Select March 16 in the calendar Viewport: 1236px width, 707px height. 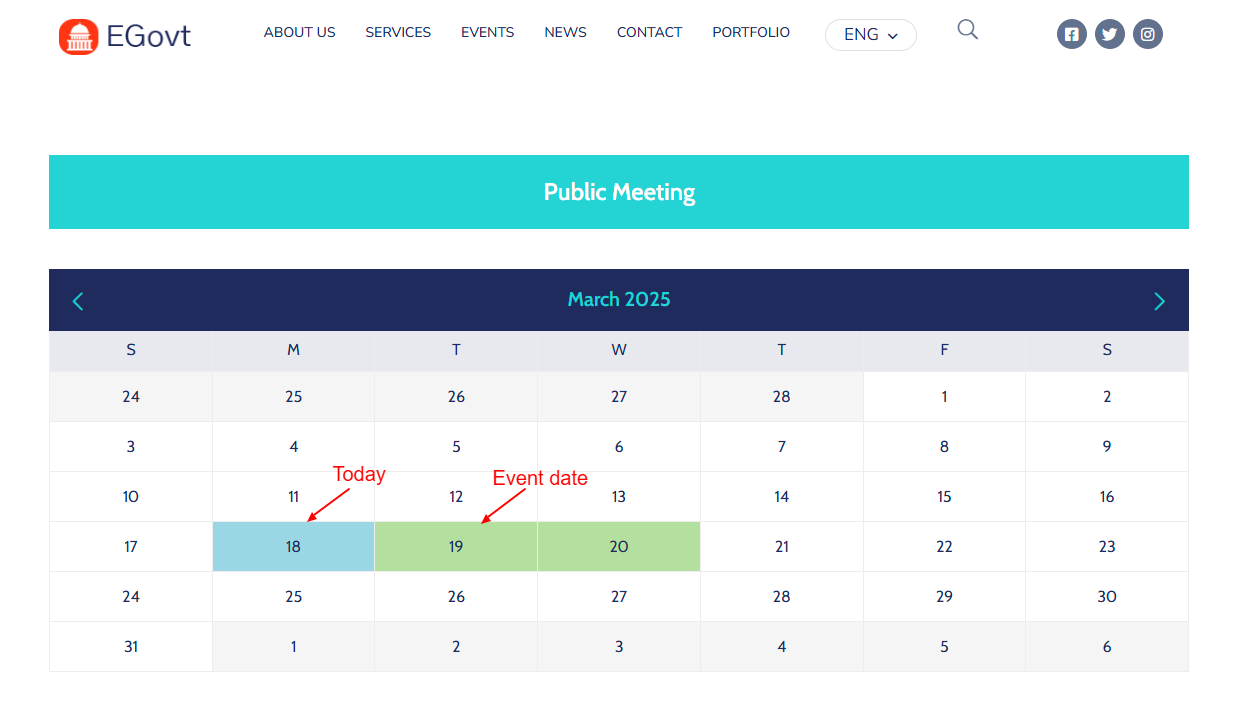1107,496
